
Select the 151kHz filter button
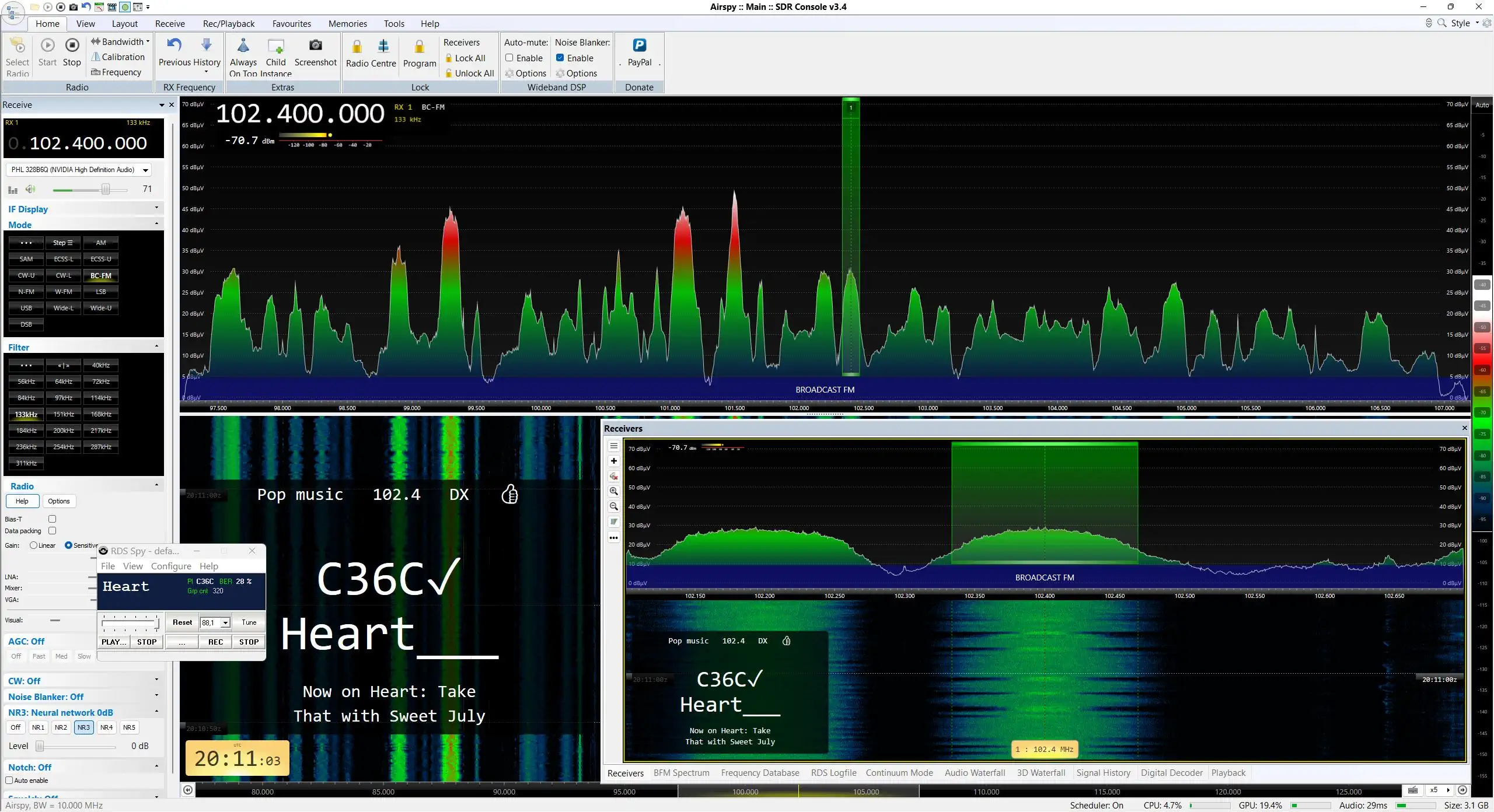pos(64,414)
